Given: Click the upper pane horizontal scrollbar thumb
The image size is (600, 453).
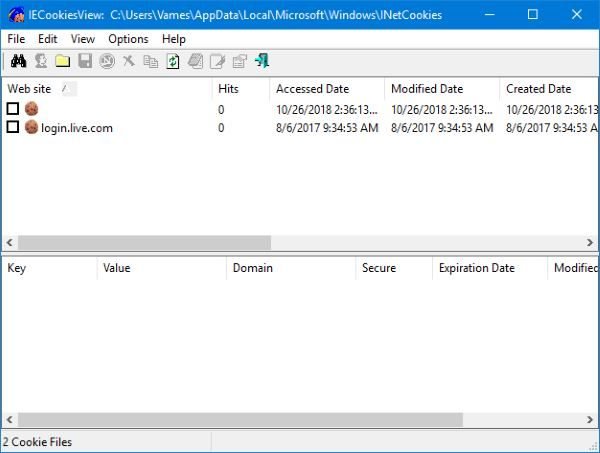Looking at the screenshot, I should coord(144,242).
